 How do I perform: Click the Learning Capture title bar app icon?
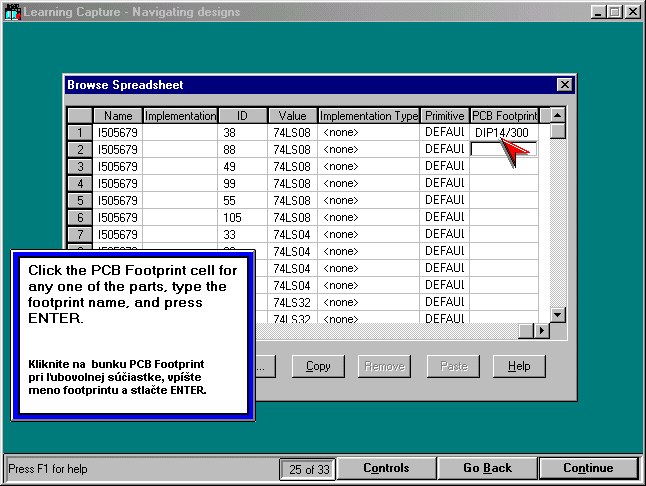tap(11, 11)
